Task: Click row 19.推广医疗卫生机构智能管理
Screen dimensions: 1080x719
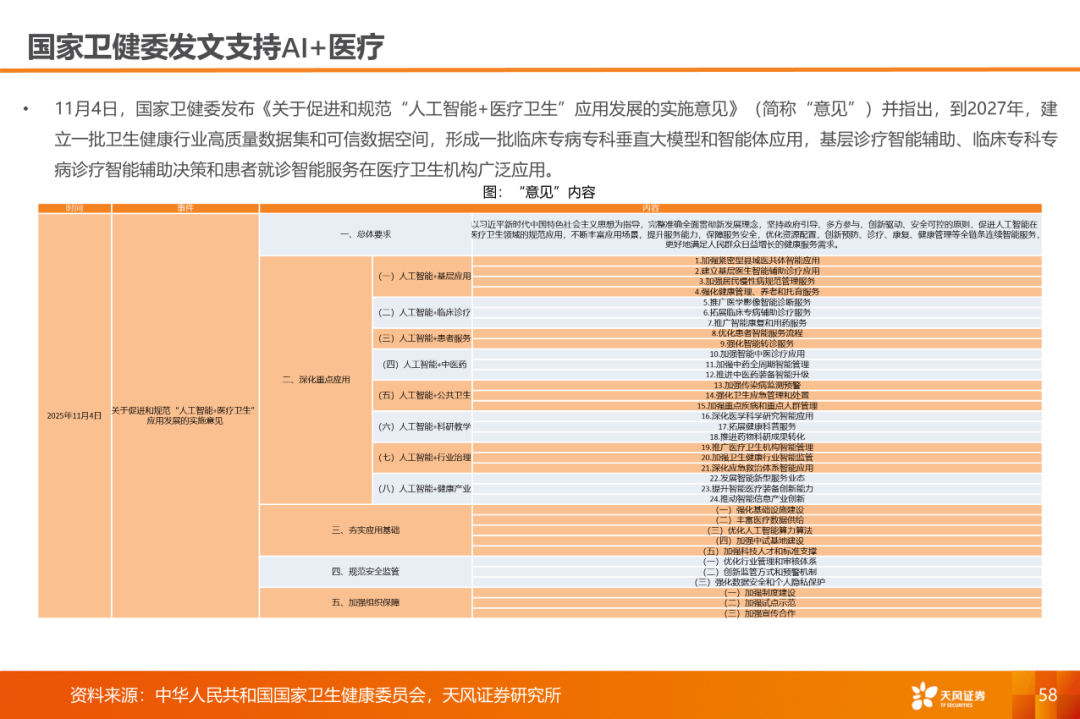Action: point(757,447)
